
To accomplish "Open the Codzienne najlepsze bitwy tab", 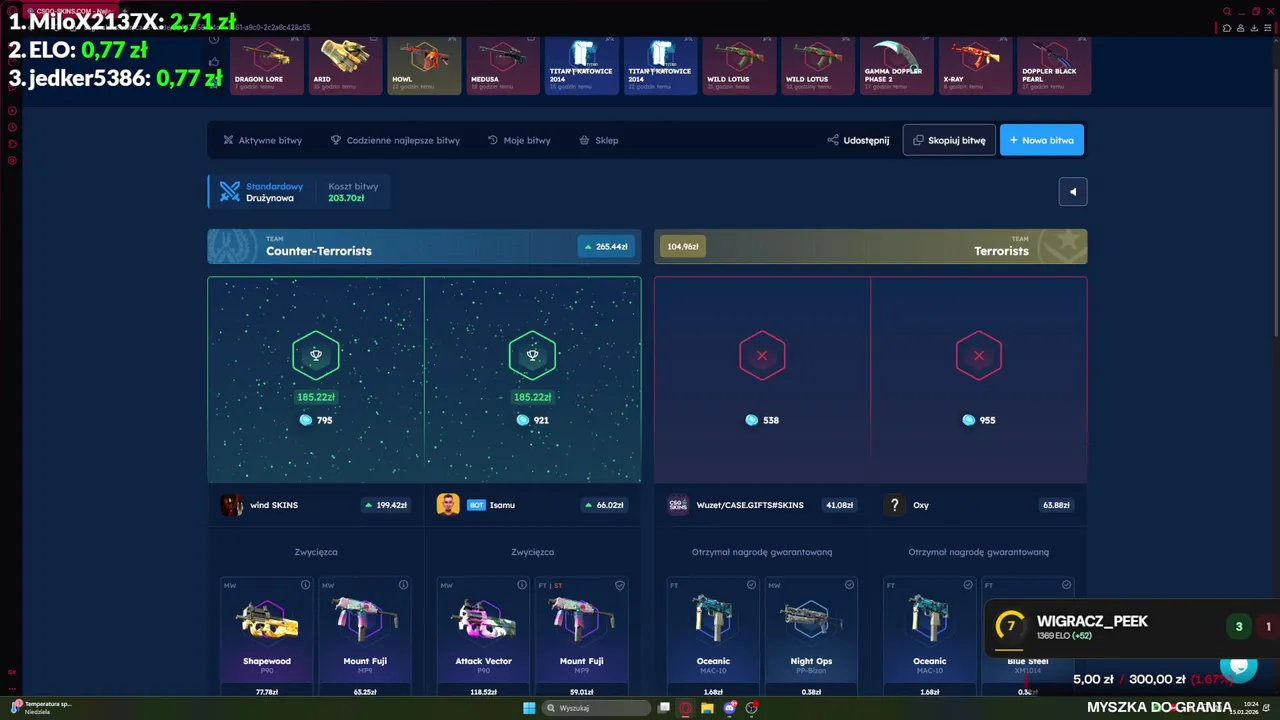I will point(395,140).
